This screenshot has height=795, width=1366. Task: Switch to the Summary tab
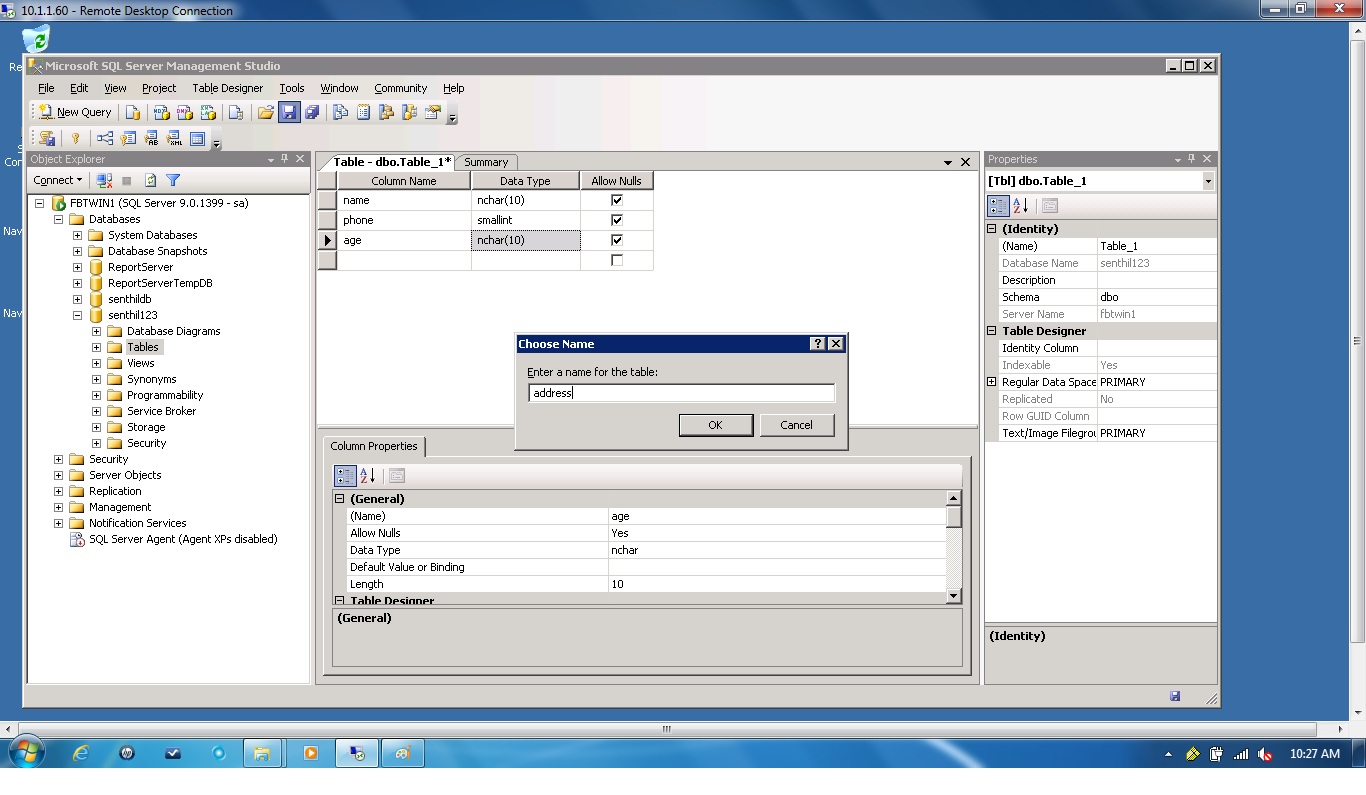(486, 161)
